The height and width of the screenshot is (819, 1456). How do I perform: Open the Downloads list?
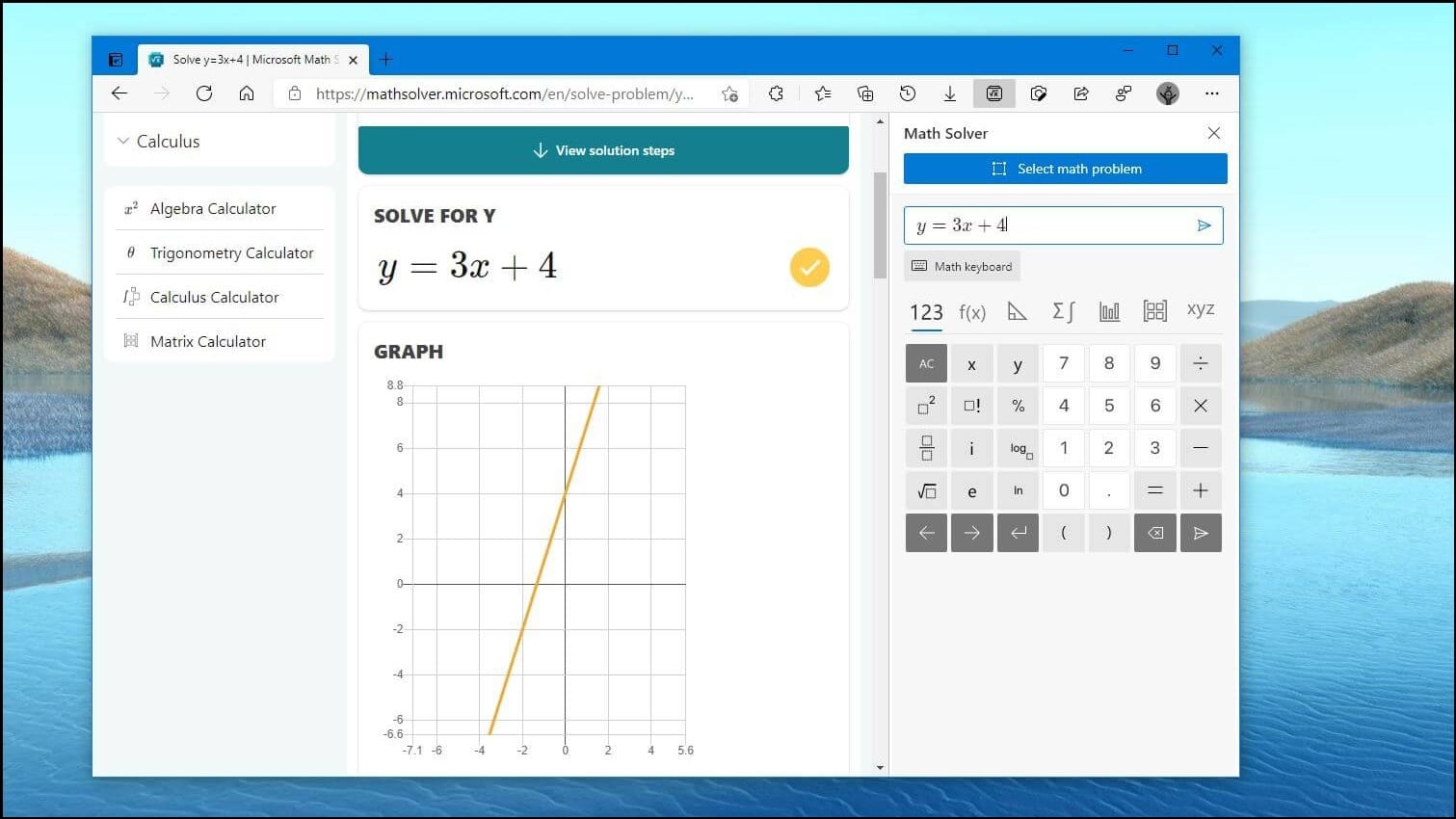click(950, 93)
